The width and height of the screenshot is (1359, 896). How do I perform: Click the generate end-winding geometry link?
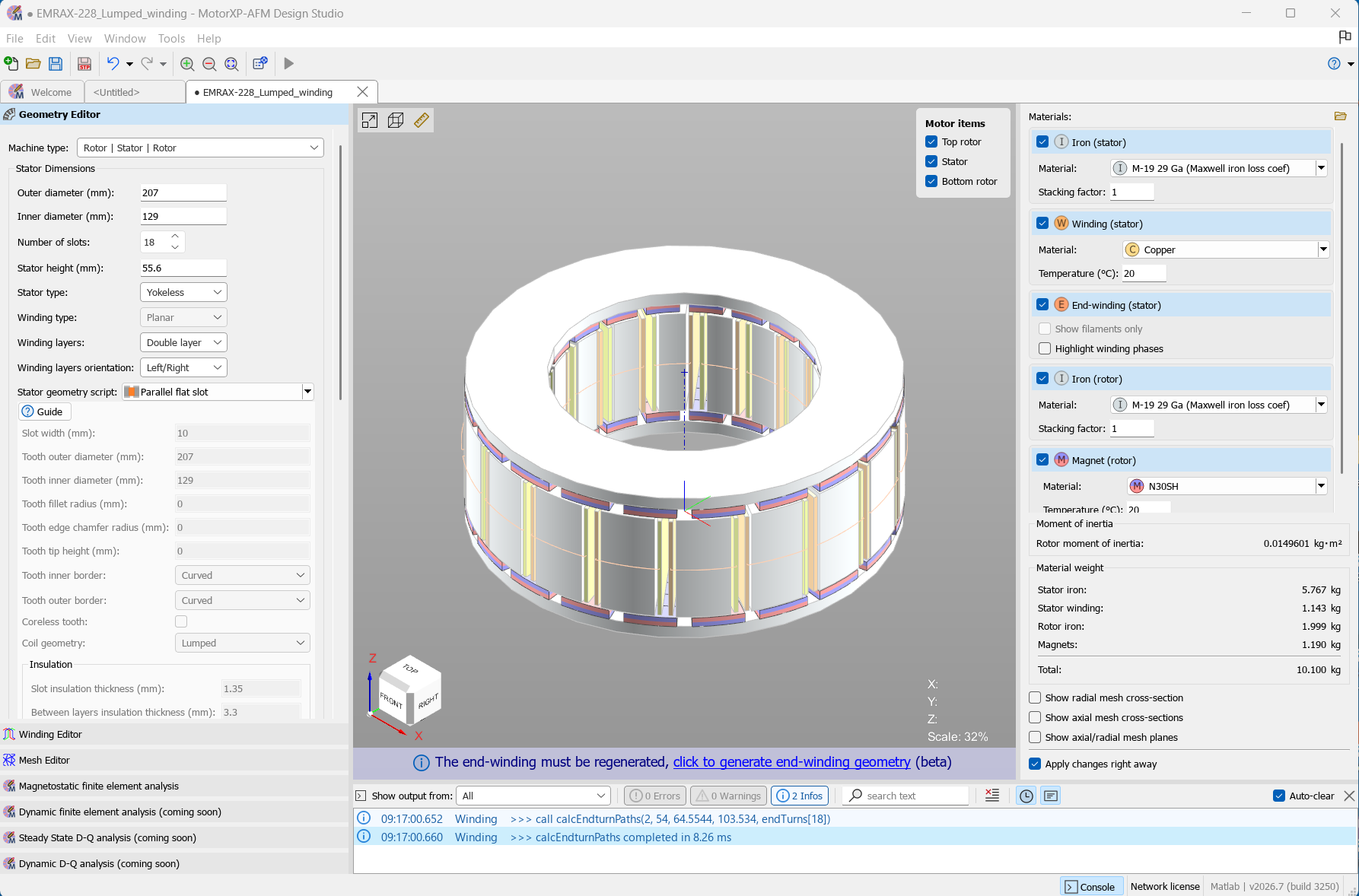[x=791, y=762]
